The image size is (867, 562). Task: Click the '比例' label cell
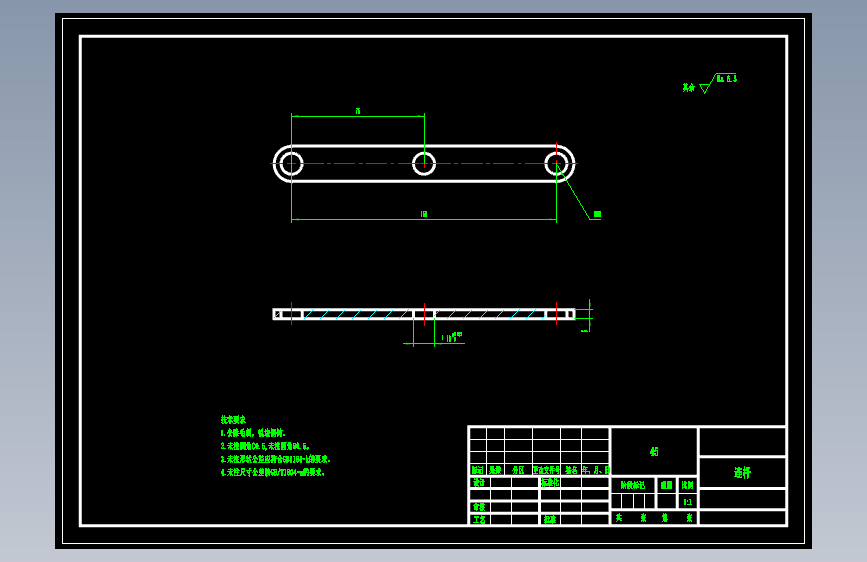coord(687,485)
